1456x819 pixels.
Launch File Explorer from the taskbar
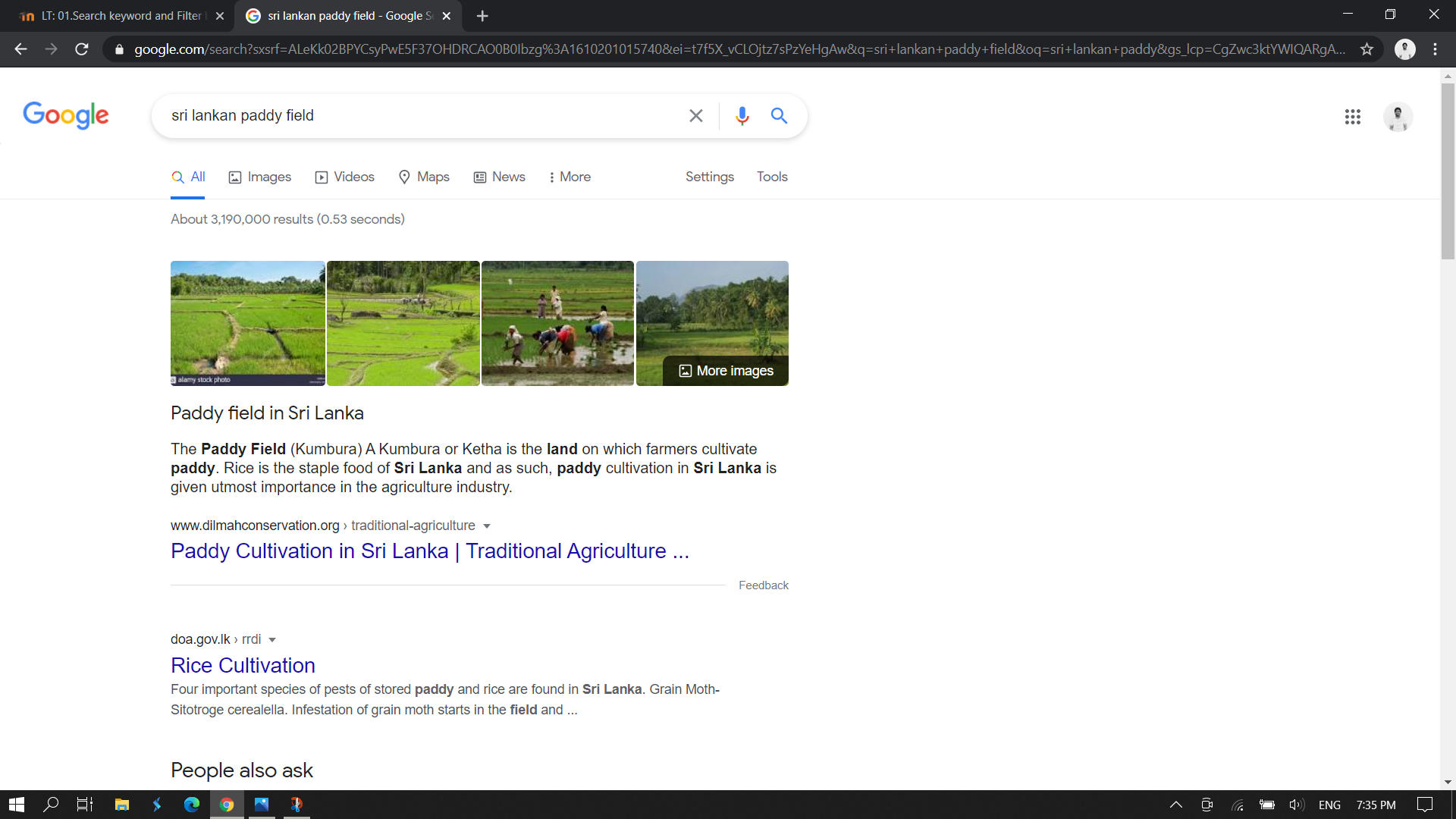[x=121, y=805]
